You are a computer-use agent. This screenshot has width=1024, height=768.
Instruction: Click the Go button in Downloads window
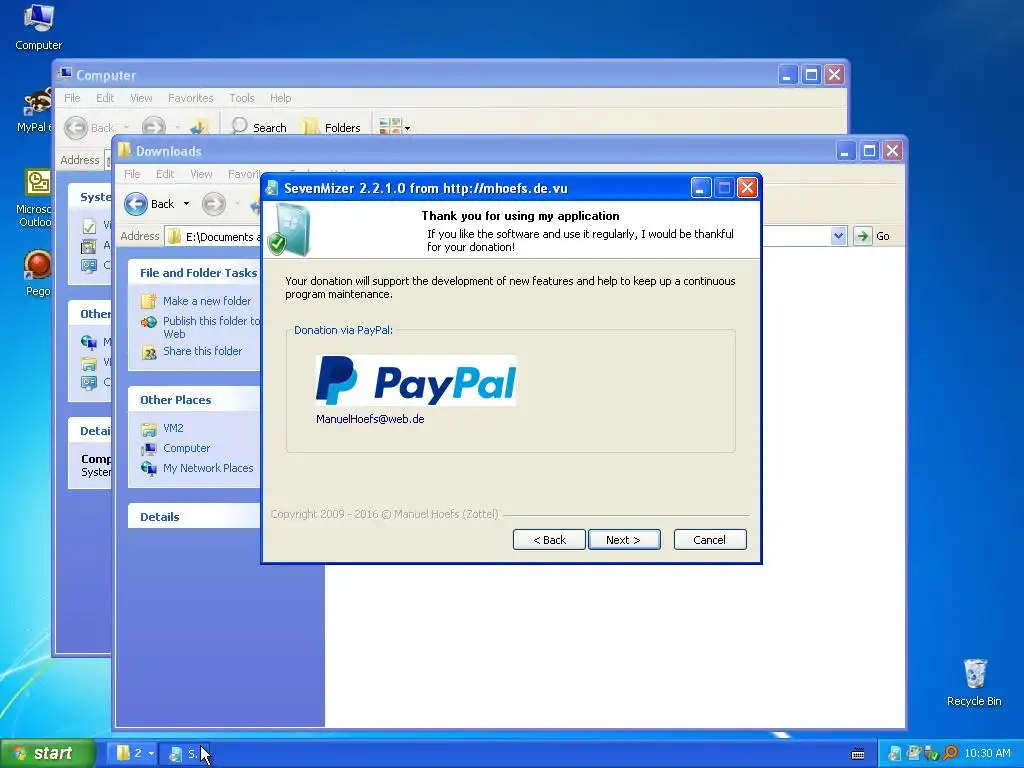[872, 236]
